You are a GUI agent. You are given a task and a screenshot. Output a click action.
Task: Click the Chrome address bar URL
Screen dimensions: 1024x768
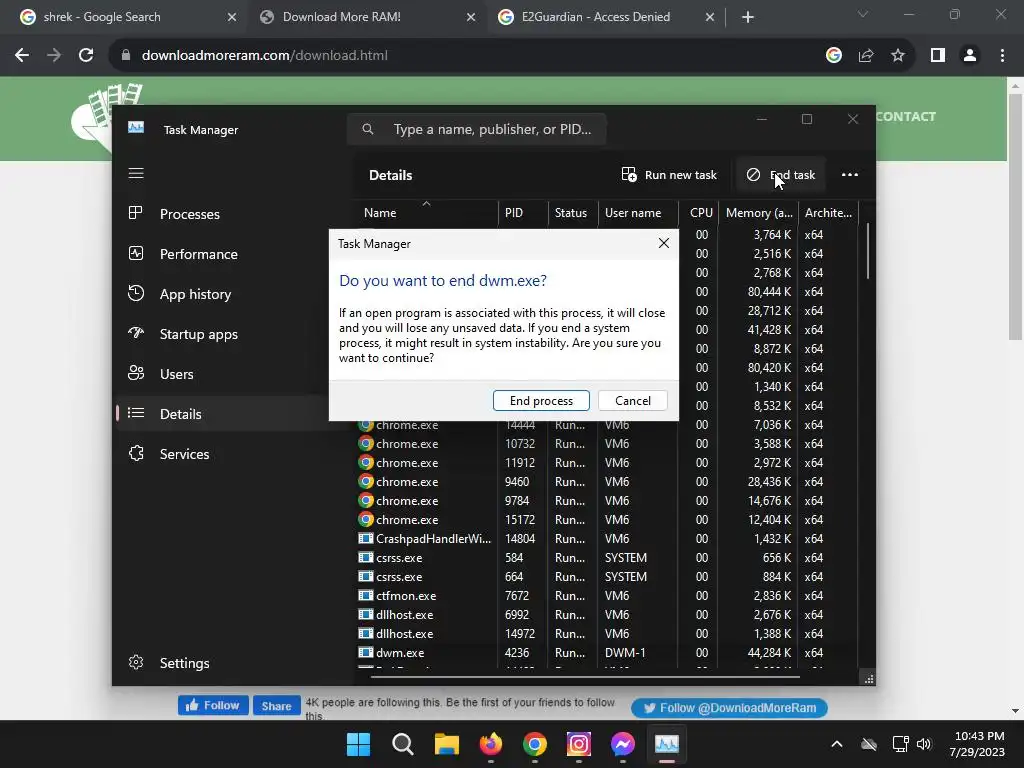pyautogui.click(x=264, y=56)
